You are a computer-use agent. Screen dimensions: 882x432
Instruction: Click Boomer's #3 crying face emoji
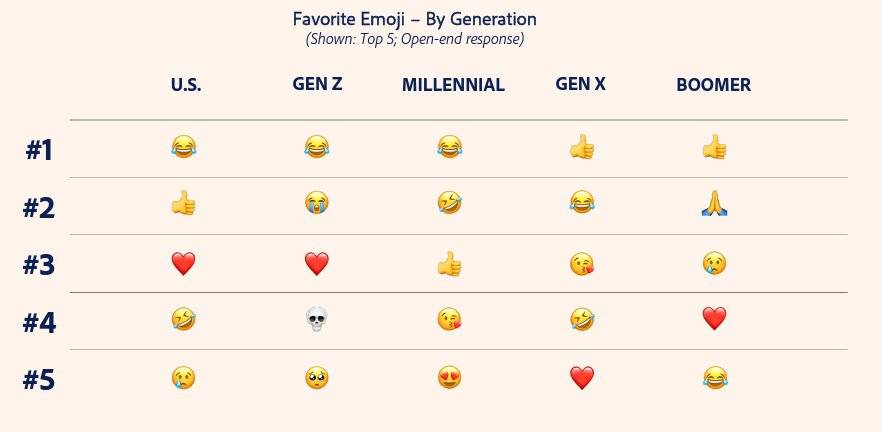(714, 263)
